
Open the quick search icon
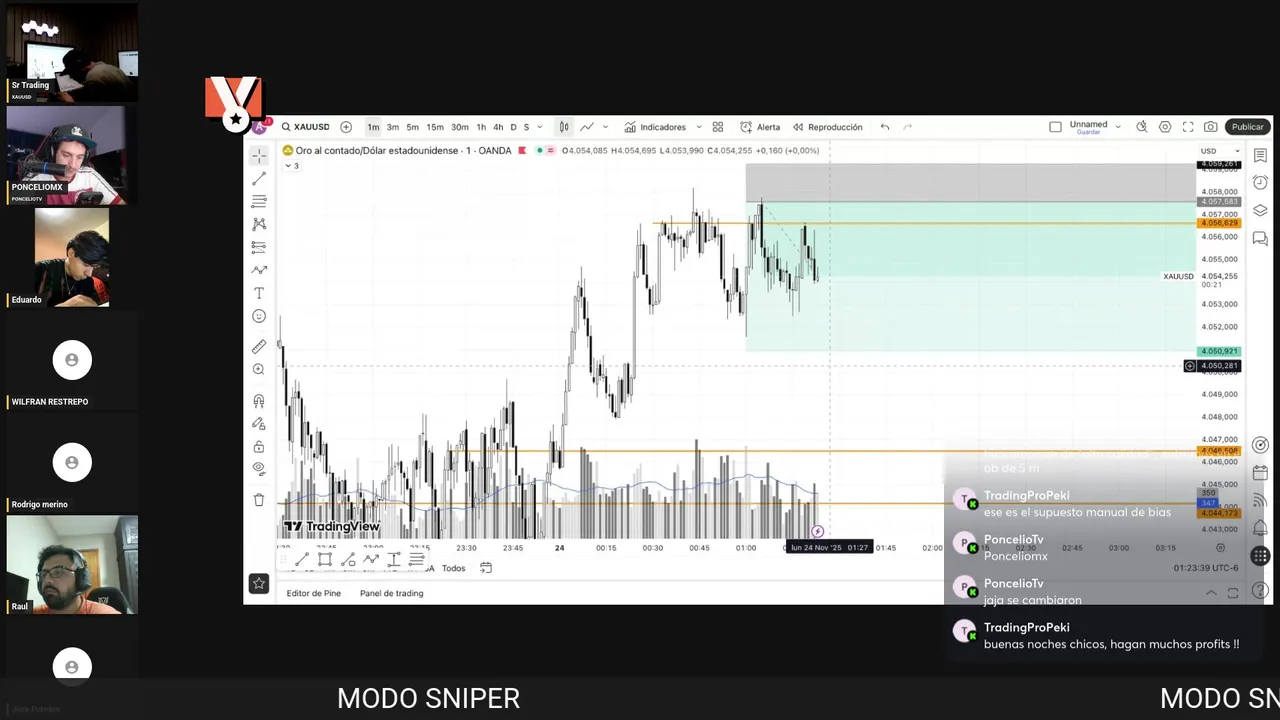(1142, 127)
